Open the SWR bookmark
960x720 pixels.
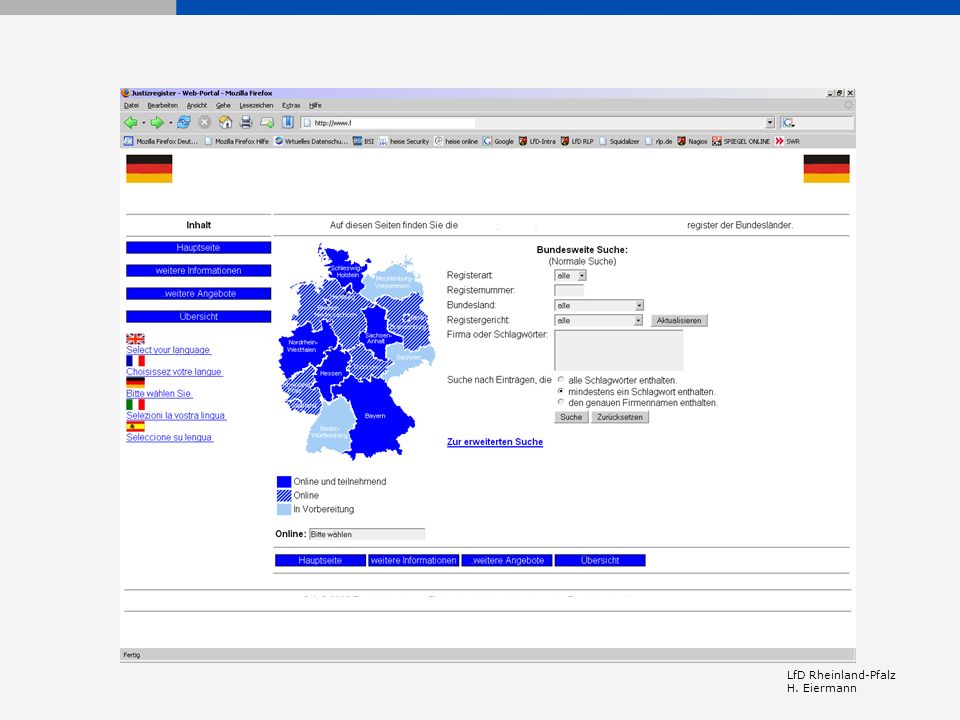(x=787, y=141)
